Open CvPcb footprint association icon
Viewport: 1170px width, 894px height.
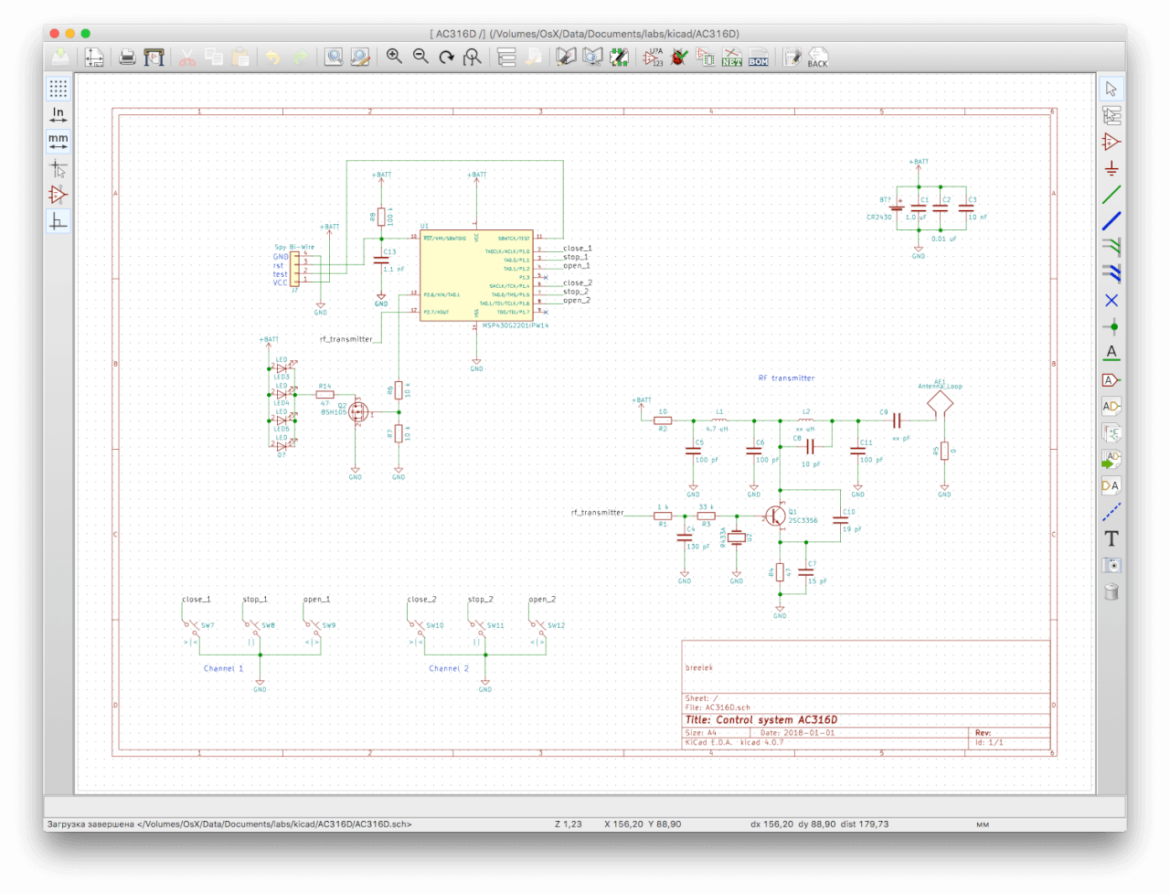705,57
